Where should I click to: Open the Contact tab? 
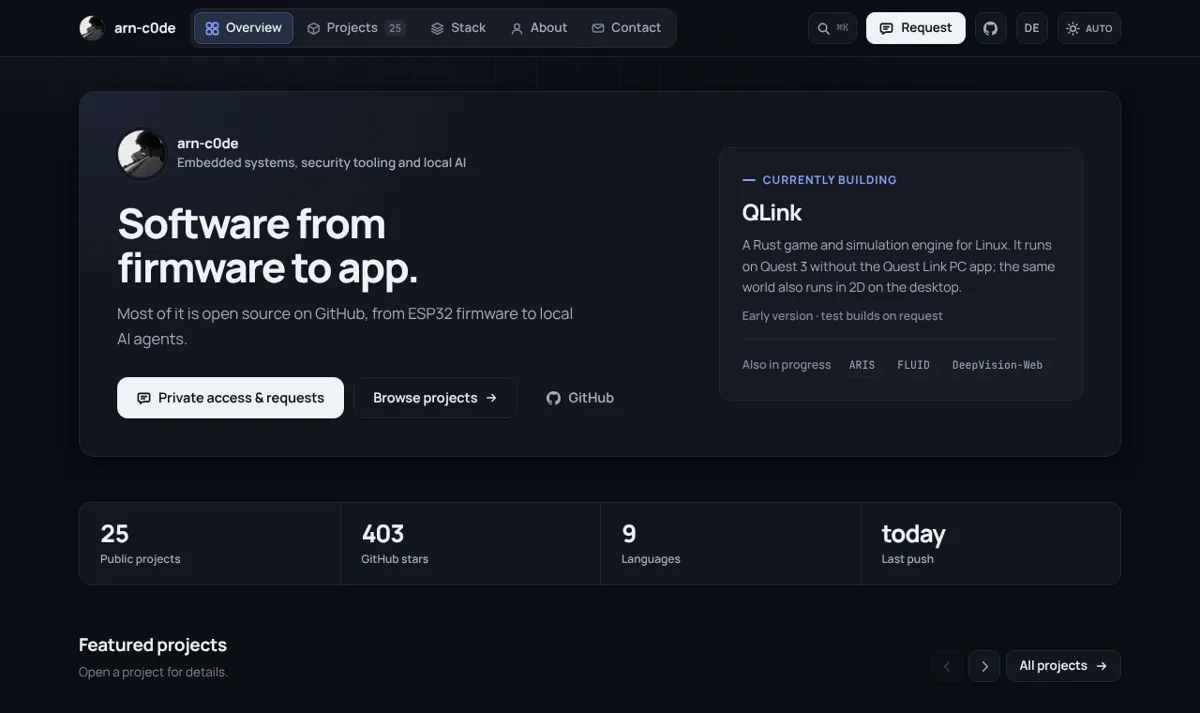[626, 28]
